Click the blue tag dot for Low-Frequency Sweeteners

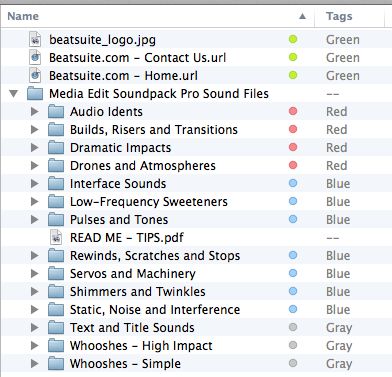click(293, 201)
